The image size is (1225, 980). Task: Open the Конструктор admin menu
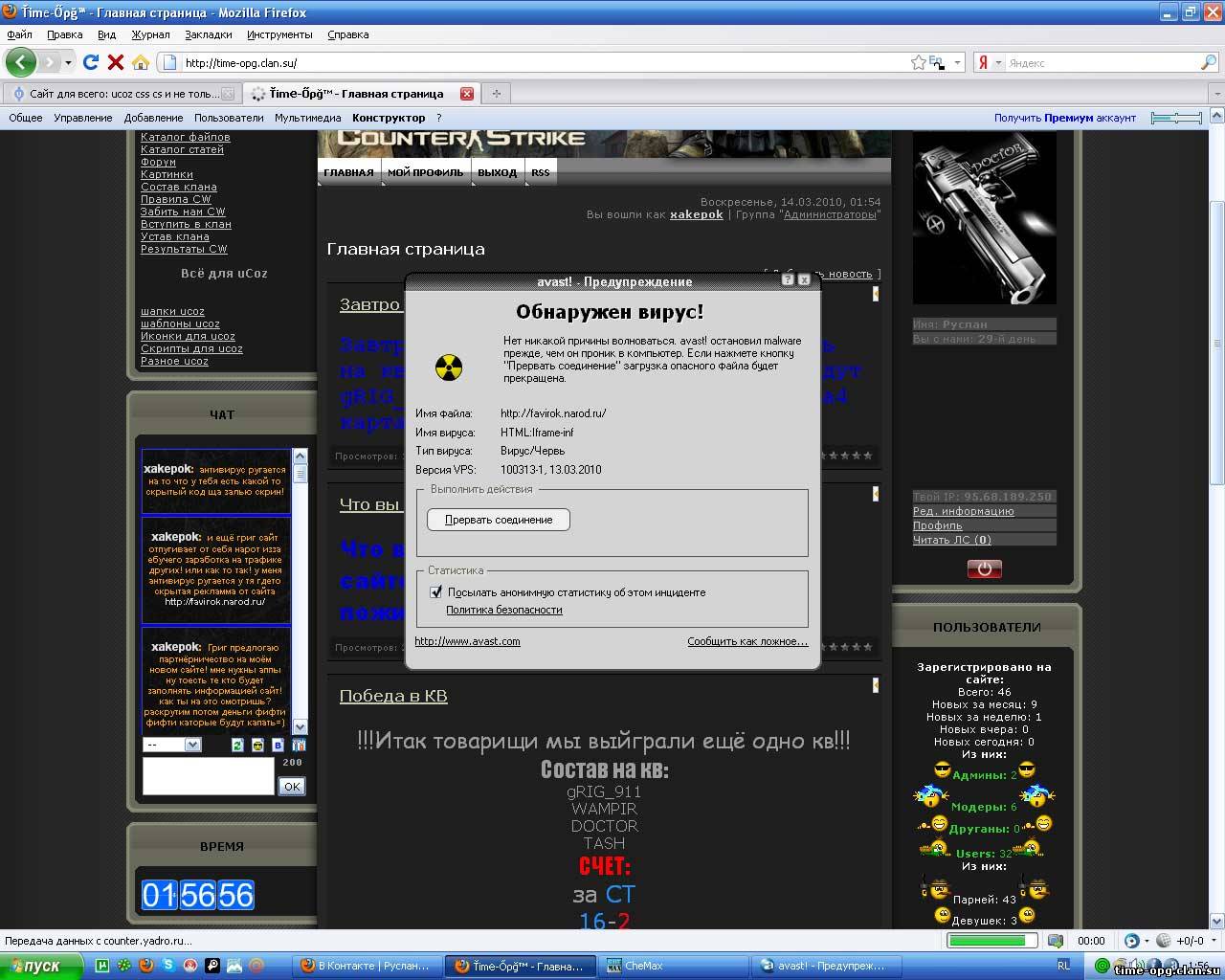point(389,118)
